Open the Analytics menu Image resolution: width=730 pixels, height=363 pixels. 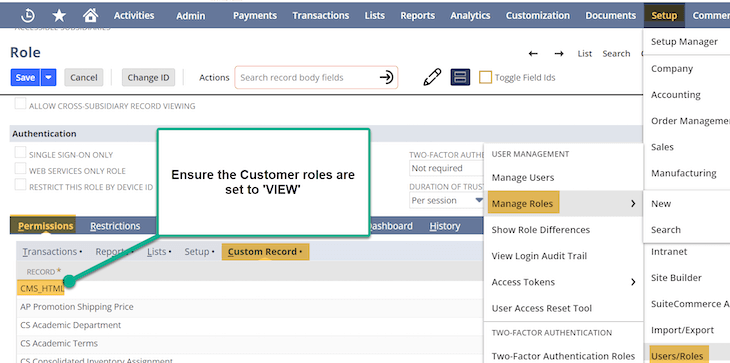[470, 15]
